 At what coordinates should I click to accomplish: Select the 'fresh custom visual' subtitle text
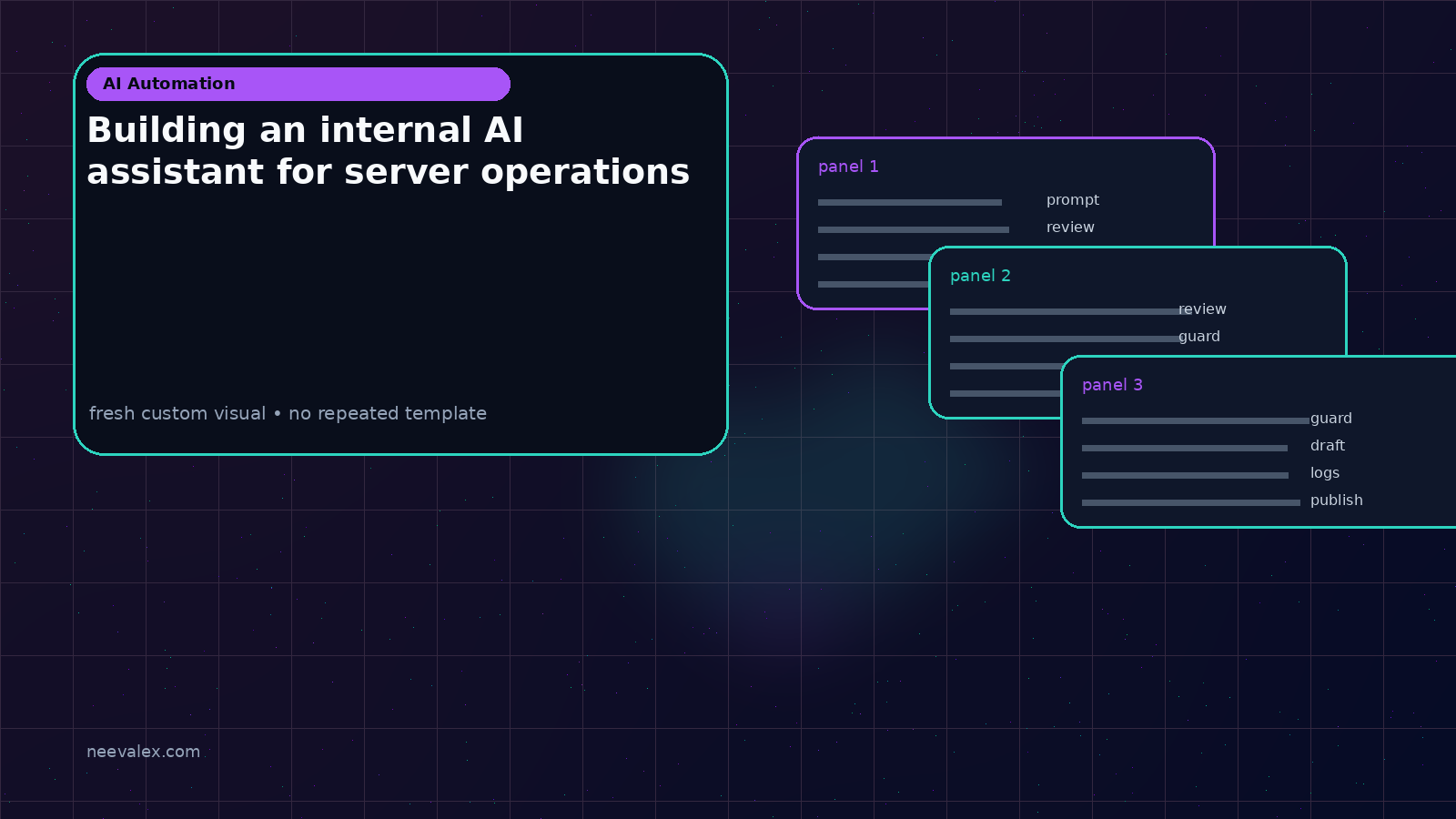[x=288, y=413]
